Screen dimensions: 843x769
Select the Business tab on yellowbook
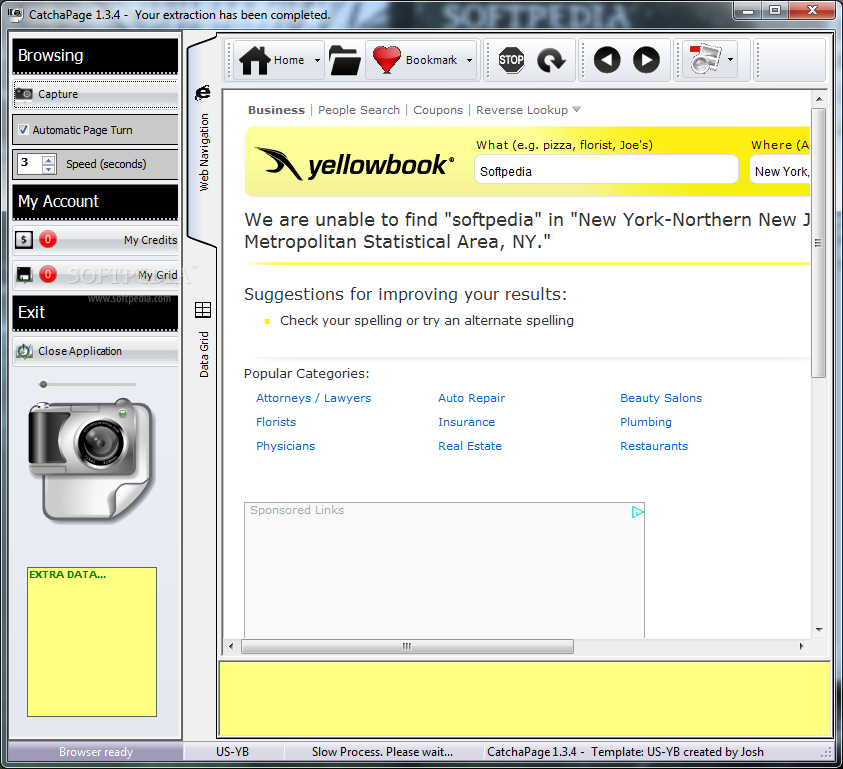tap(276, 110)
